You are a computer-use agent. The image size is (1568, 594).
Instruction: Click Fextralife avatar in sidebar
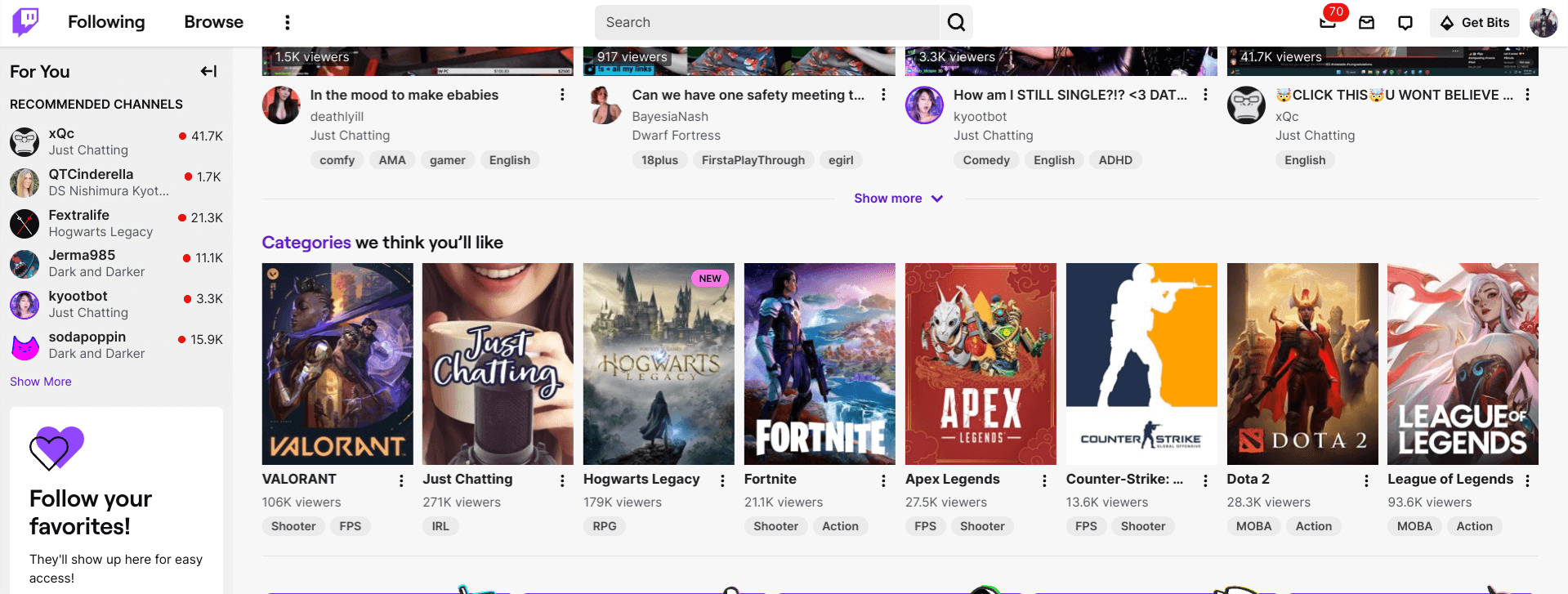click(25, 223)
